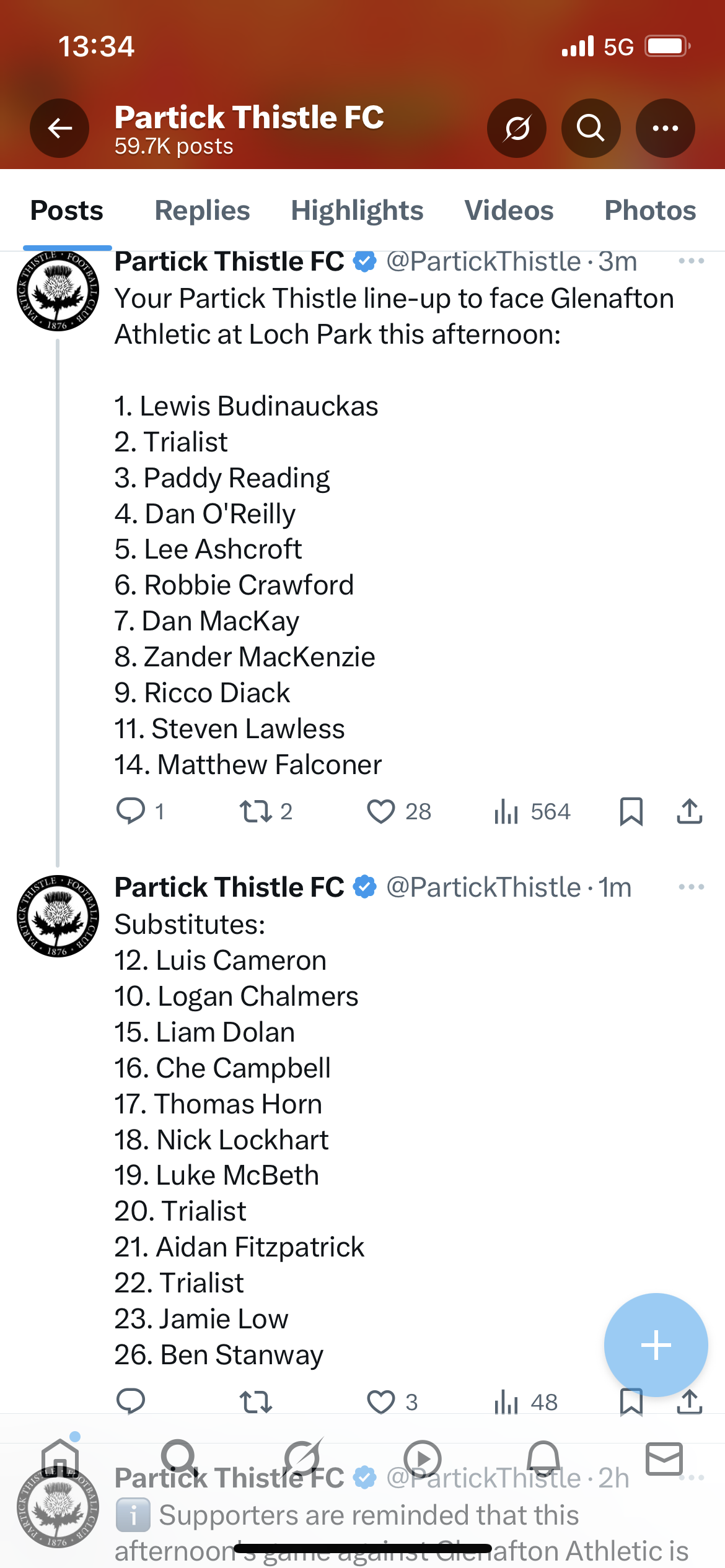Open more options on the line-up post
This screenshot has height=1568, width=725.
(692, 261)
